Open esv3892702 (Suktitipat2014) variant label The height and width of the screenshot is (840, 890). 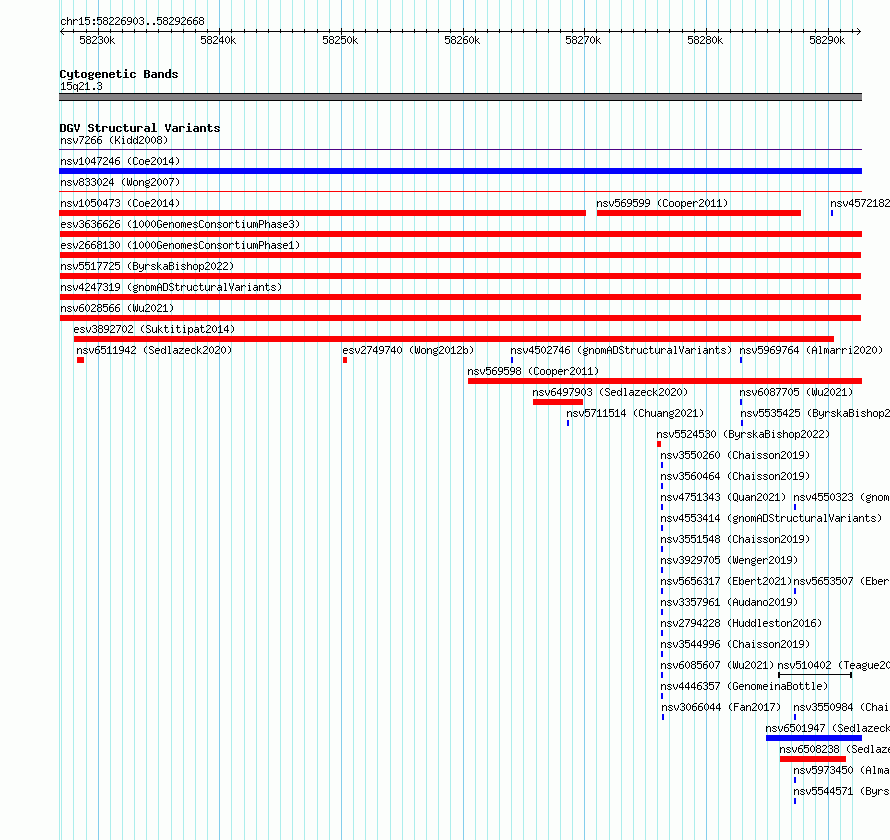point(154,329)
